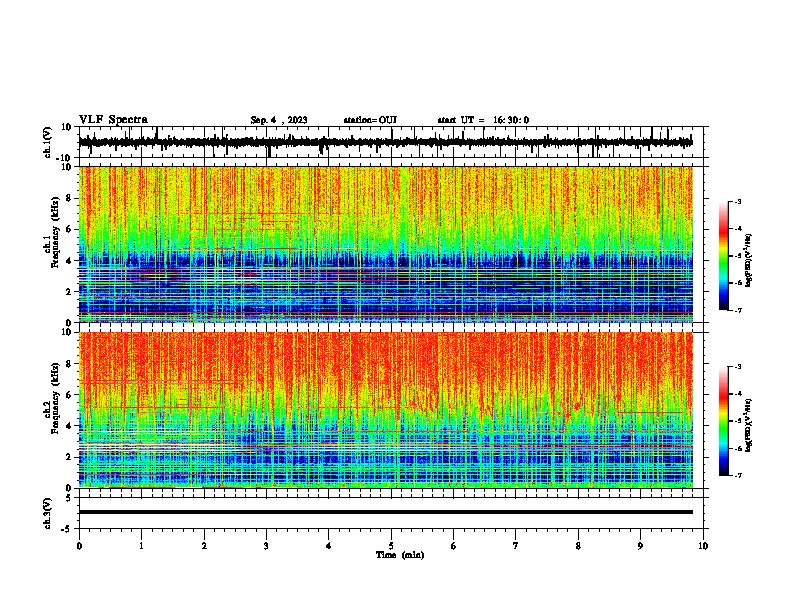
Task: Click the "6" tick on Time axis
Action: click(454, 546)
